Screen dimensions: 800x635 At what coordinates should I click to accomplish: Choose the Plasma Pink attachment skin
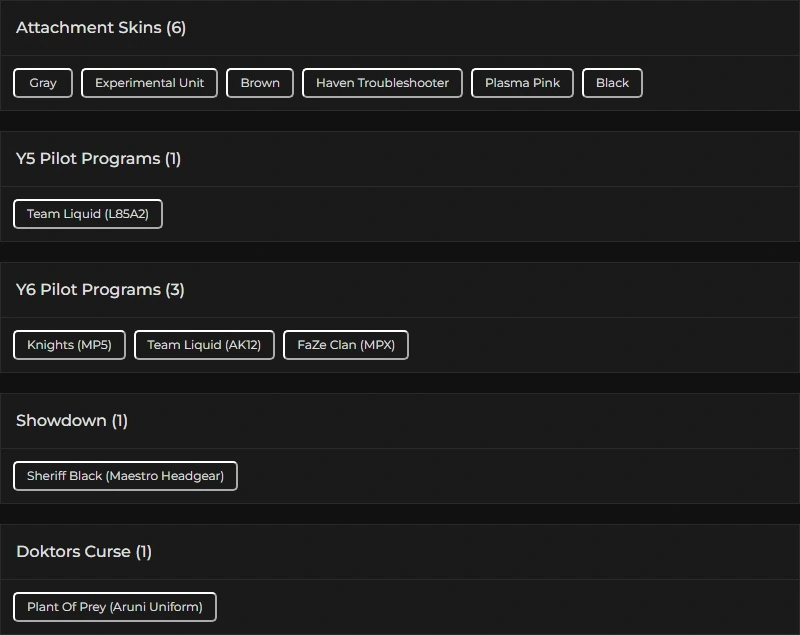coord(522,83)
